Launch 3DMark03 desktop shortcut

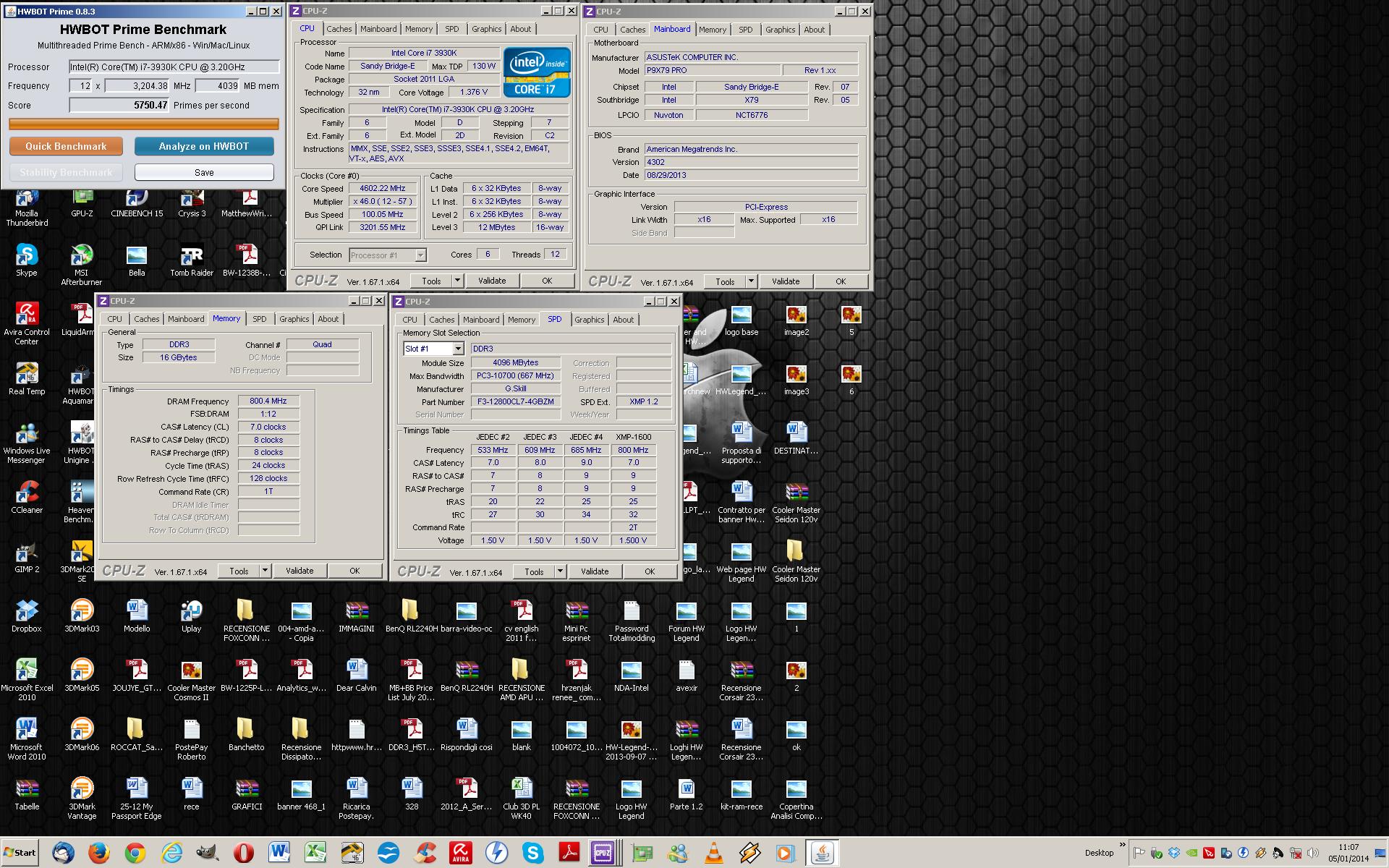82,616
